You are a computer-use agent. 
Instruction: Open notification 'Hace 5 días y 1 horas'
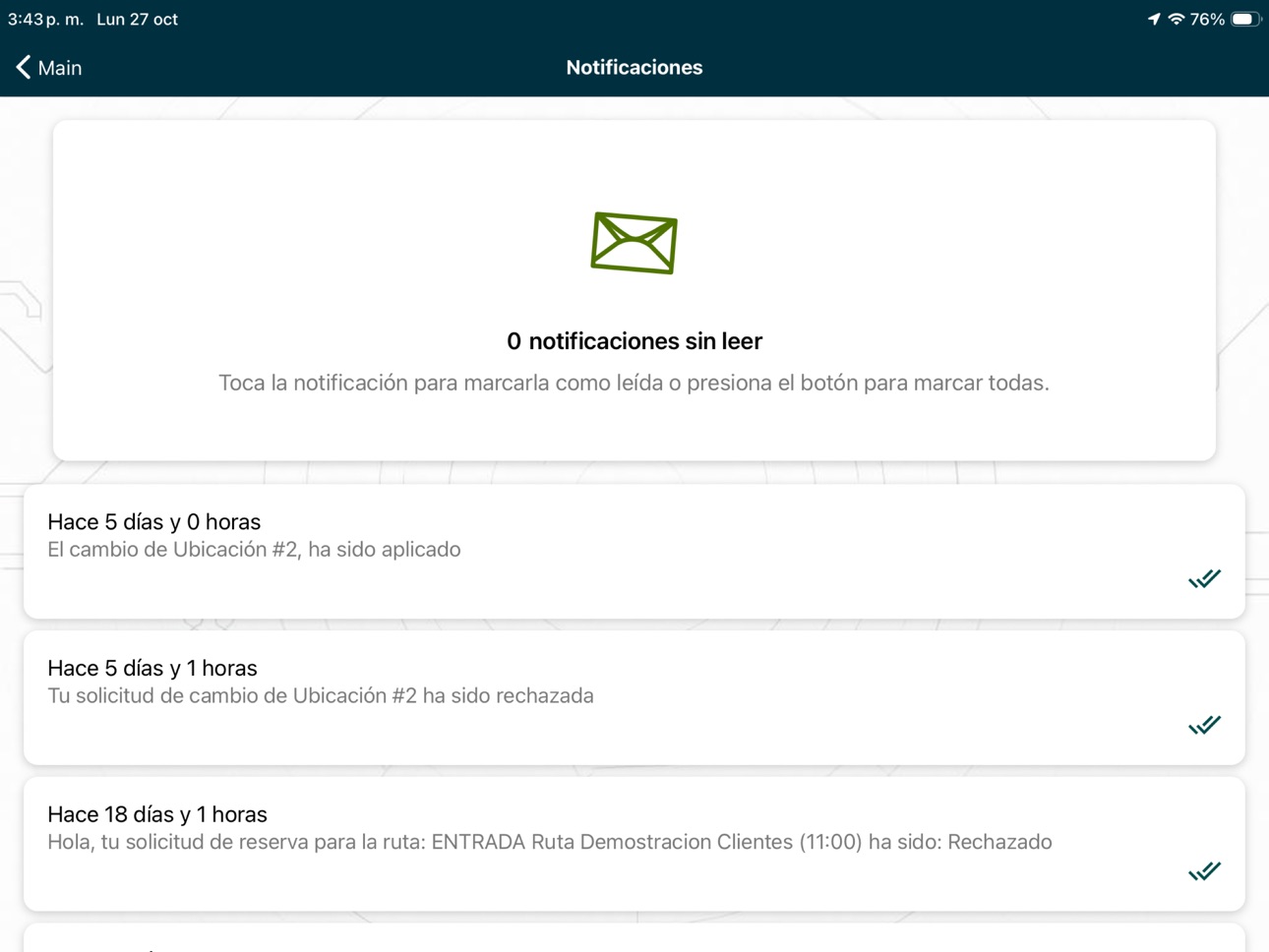click(x=634, y=697)
